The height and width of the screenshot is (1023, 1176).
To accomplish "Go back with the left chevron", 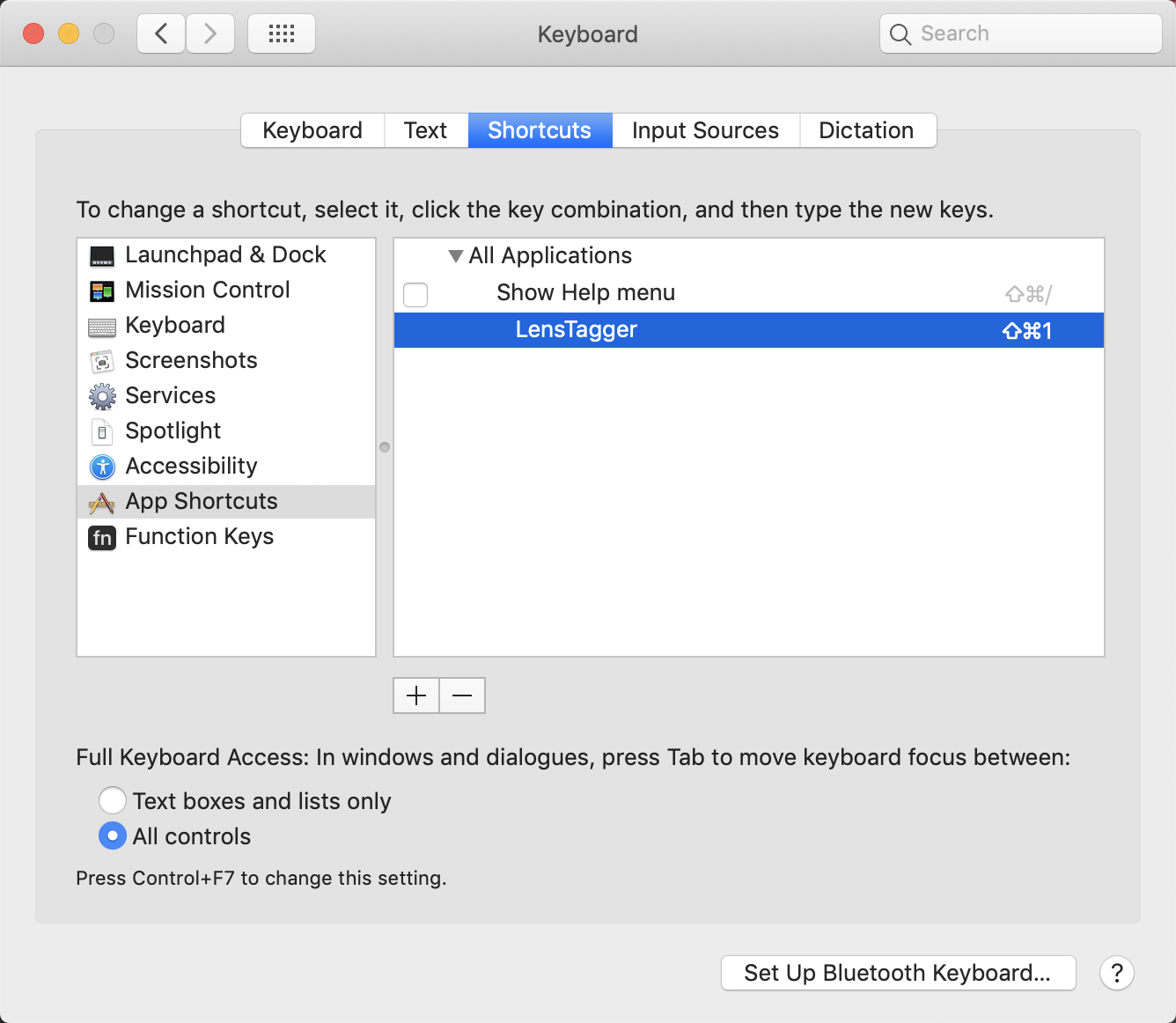I will [161, 33].
